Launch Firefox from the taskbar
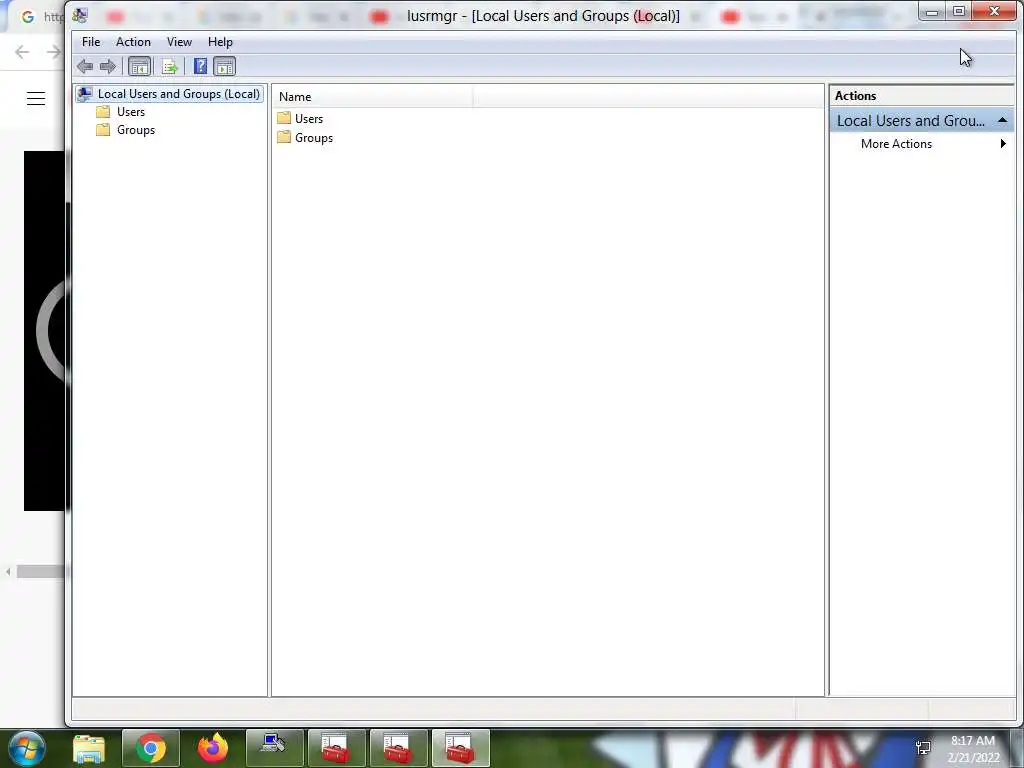The image size is (1024, 768). [x=213, y=748]
